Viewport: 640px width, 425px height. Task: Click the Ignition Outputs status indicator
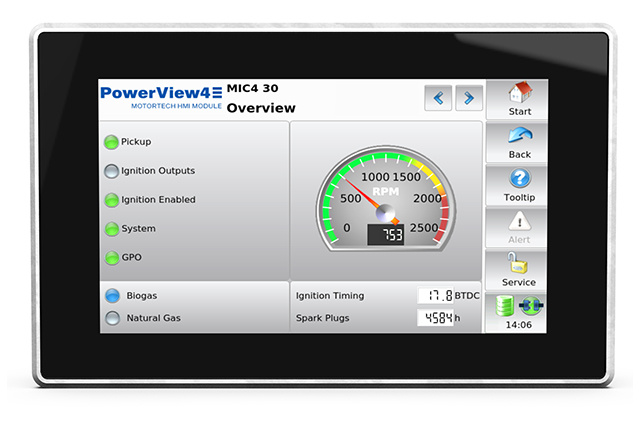pyautogui.click(x=112, y=171)
